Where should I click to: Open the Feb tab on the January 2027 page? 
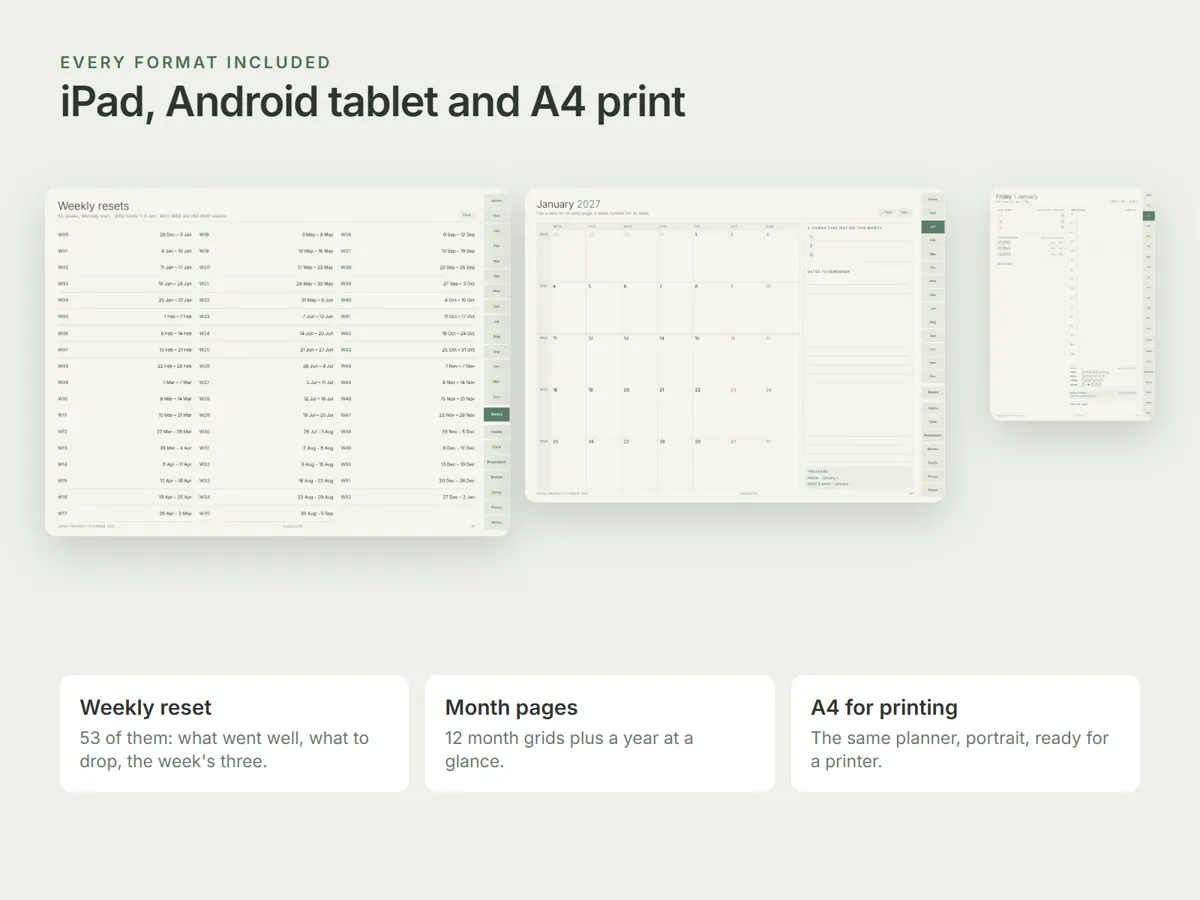pos(932,240)
